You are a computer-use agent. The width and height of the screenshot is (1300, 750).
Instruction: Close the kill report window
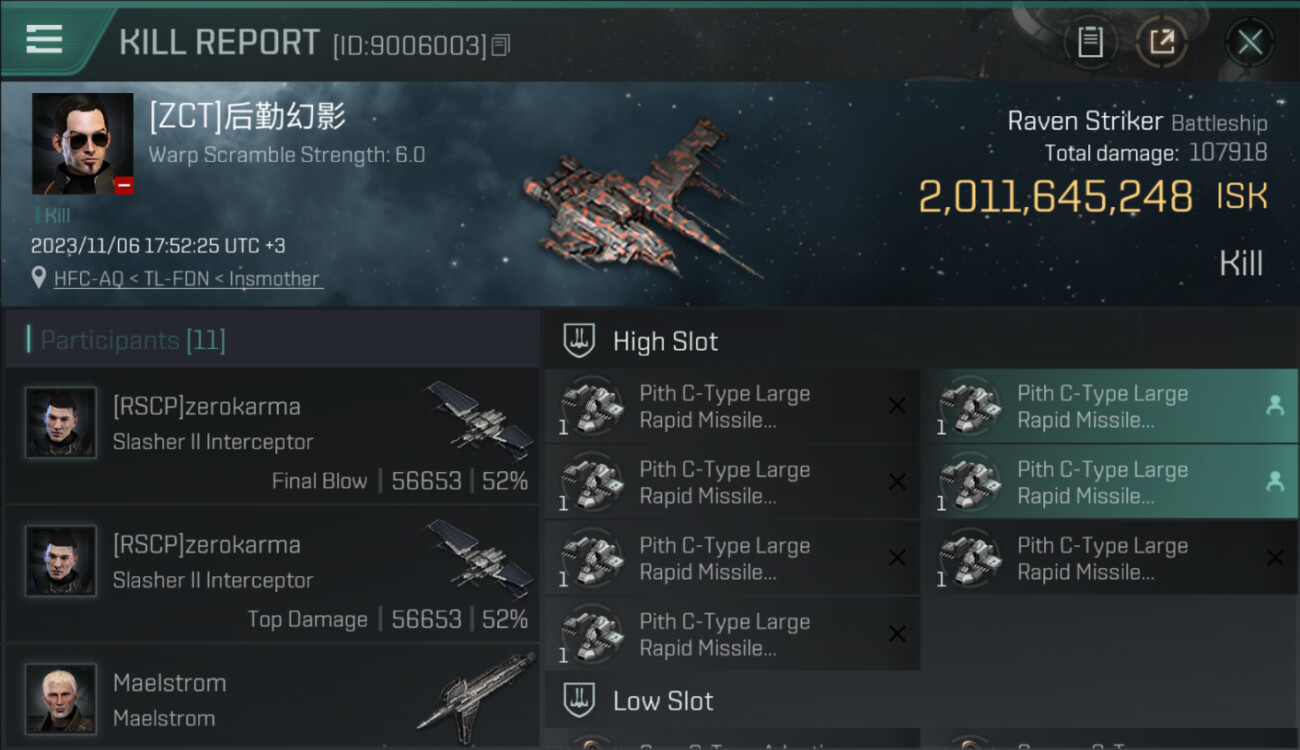[x=1249, y=42]
